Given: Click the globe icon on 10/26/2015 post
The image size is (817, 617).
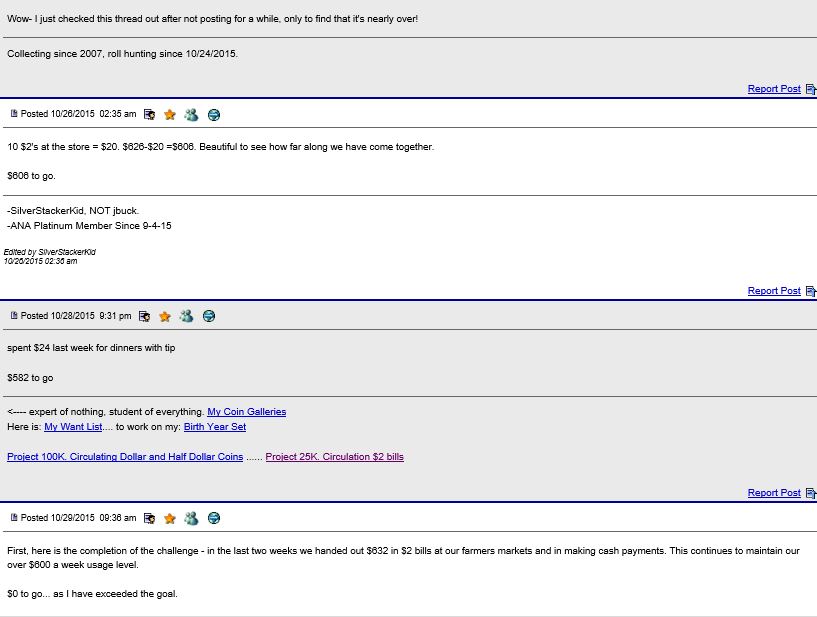Looking at the screenshot, I should coord(214,115).
